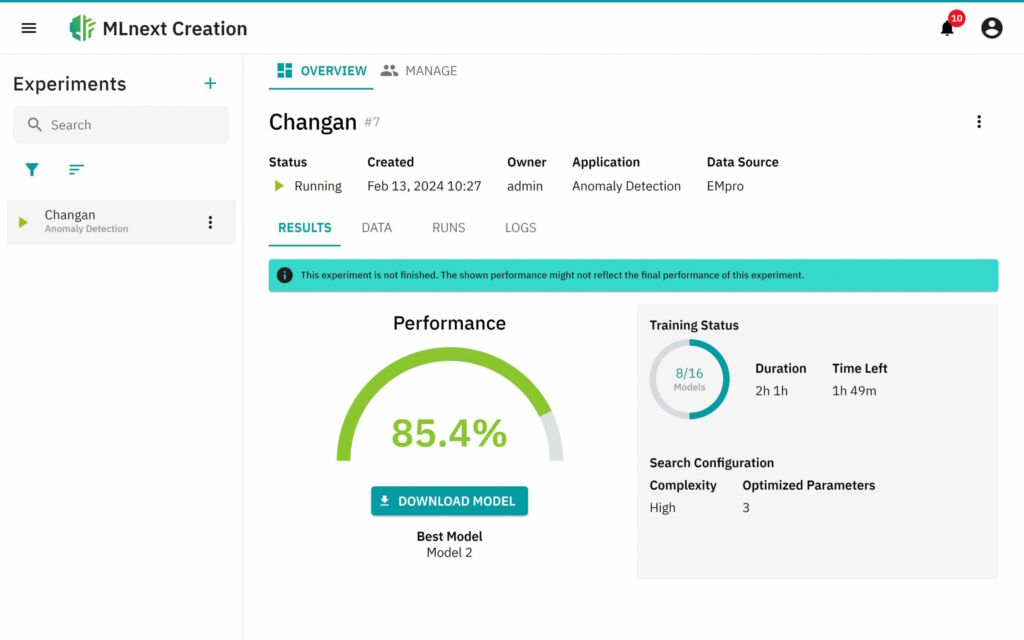Add a new experiment with plus icon

(x=210, y=84)
